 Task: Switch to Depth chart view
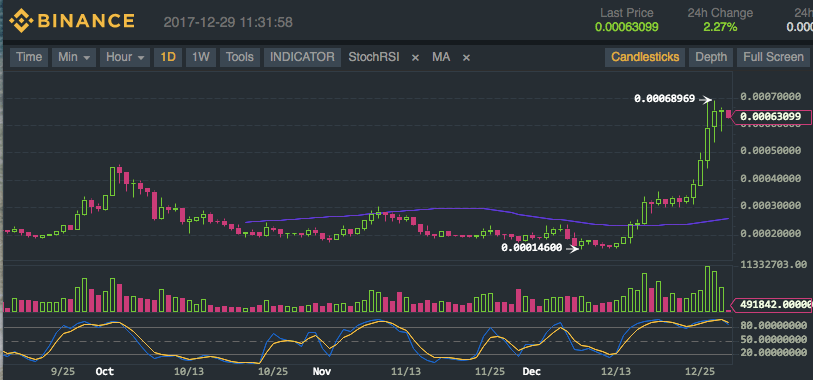tap(711, 57)
